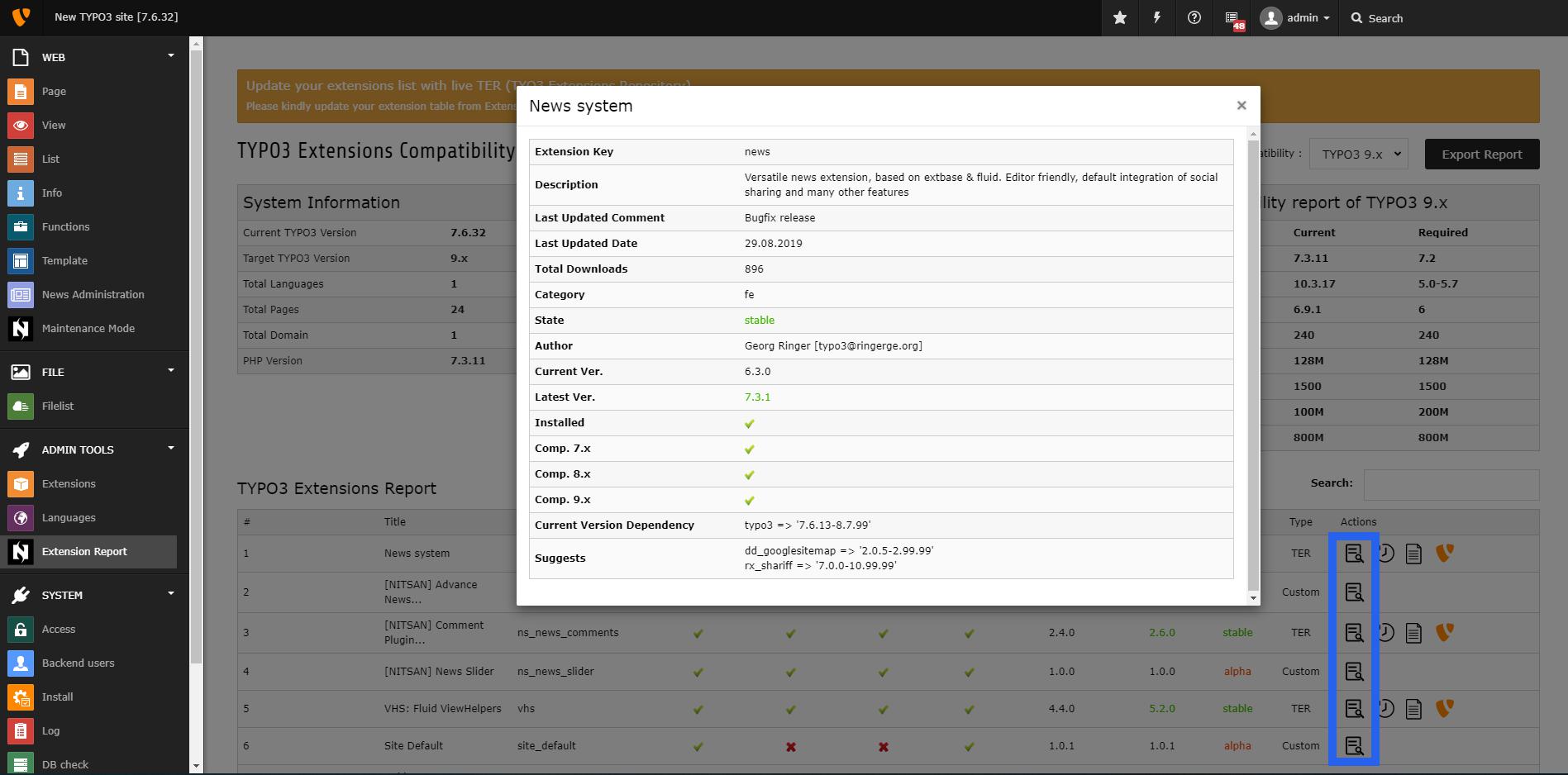Click 'Bugfix release' comment text
Viewport: 1568px width, 775px height.
tap(779, 218)
